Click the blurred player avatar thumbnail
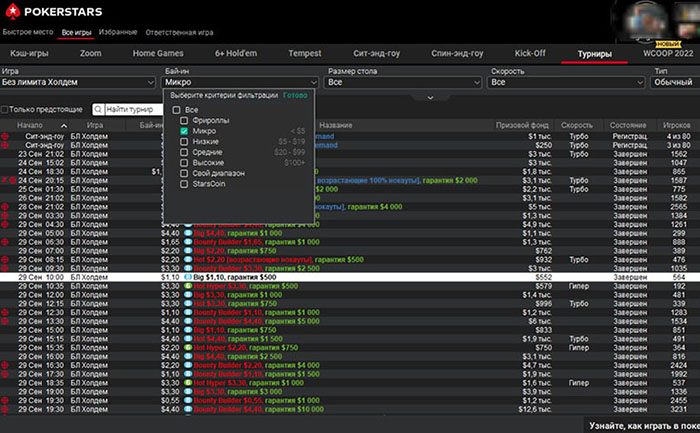700x433 pixels. [x=646, y=21]
